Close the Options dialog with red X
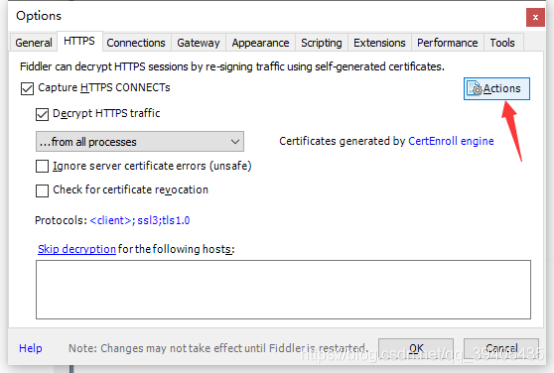The width and height of the screenshot is (554, 373). [535, 17]
